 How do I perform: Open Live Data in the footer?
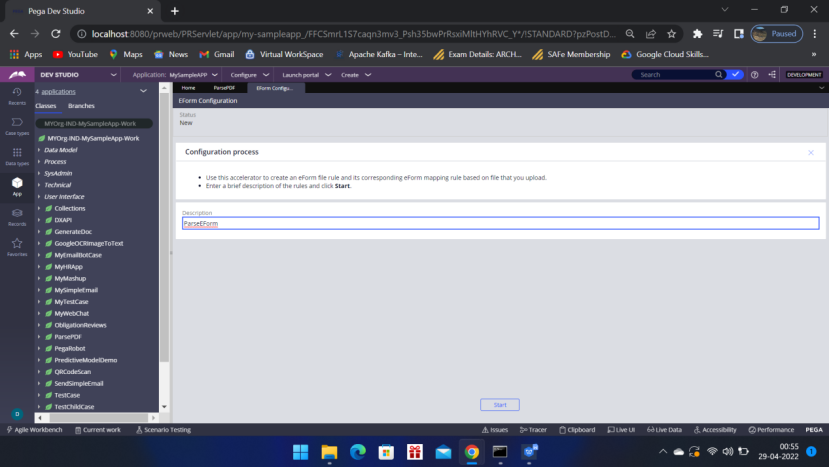(x=664, y=429)
